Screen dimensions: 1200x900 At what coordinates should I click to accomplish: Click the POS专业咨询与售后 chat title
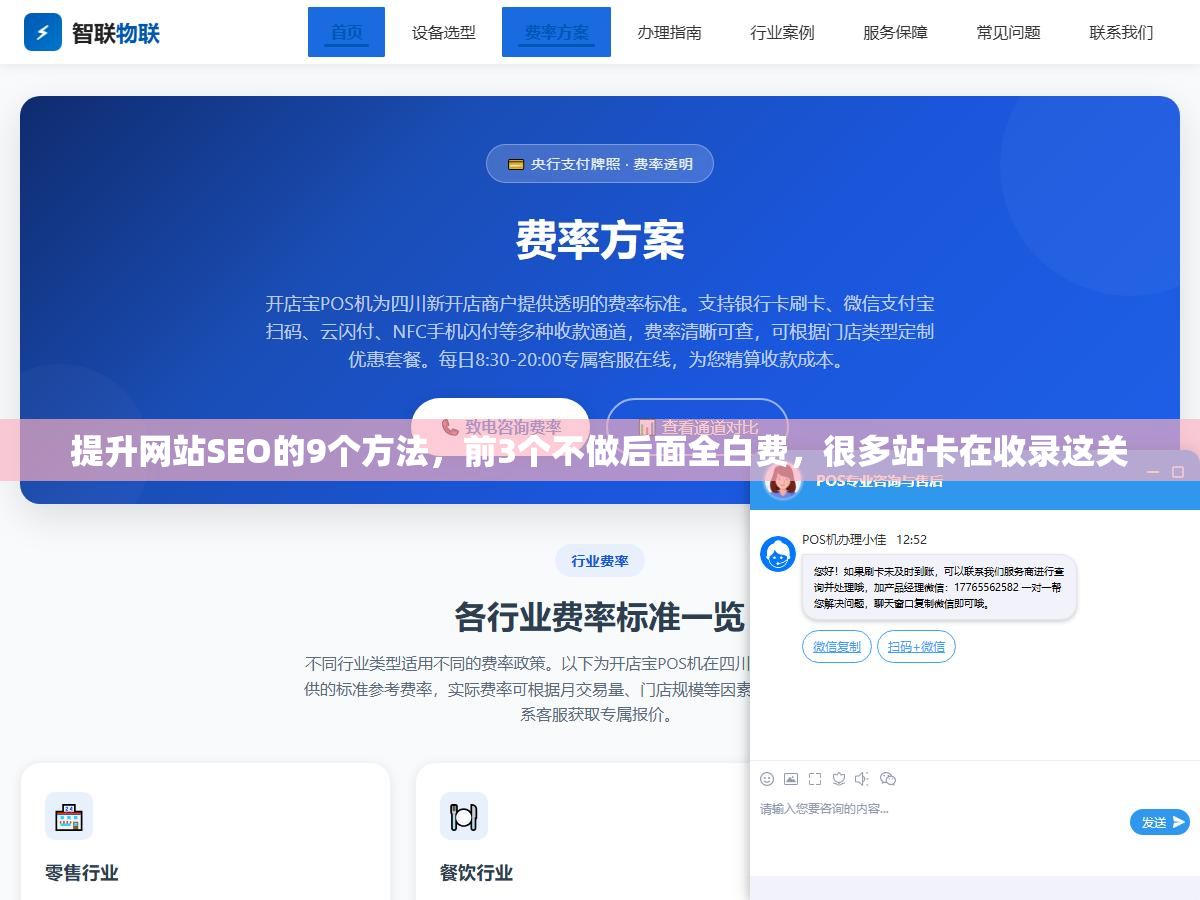[879, 481]
